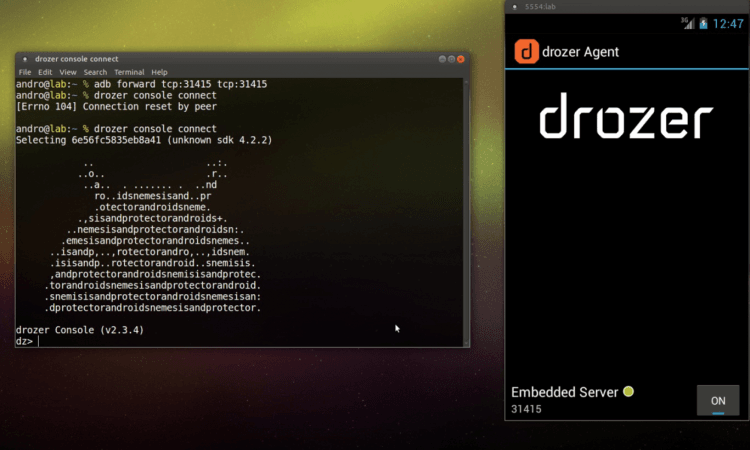Toggle the Embedded Server ON switch
Screen dimensions: 750x450
pos(717,400)
